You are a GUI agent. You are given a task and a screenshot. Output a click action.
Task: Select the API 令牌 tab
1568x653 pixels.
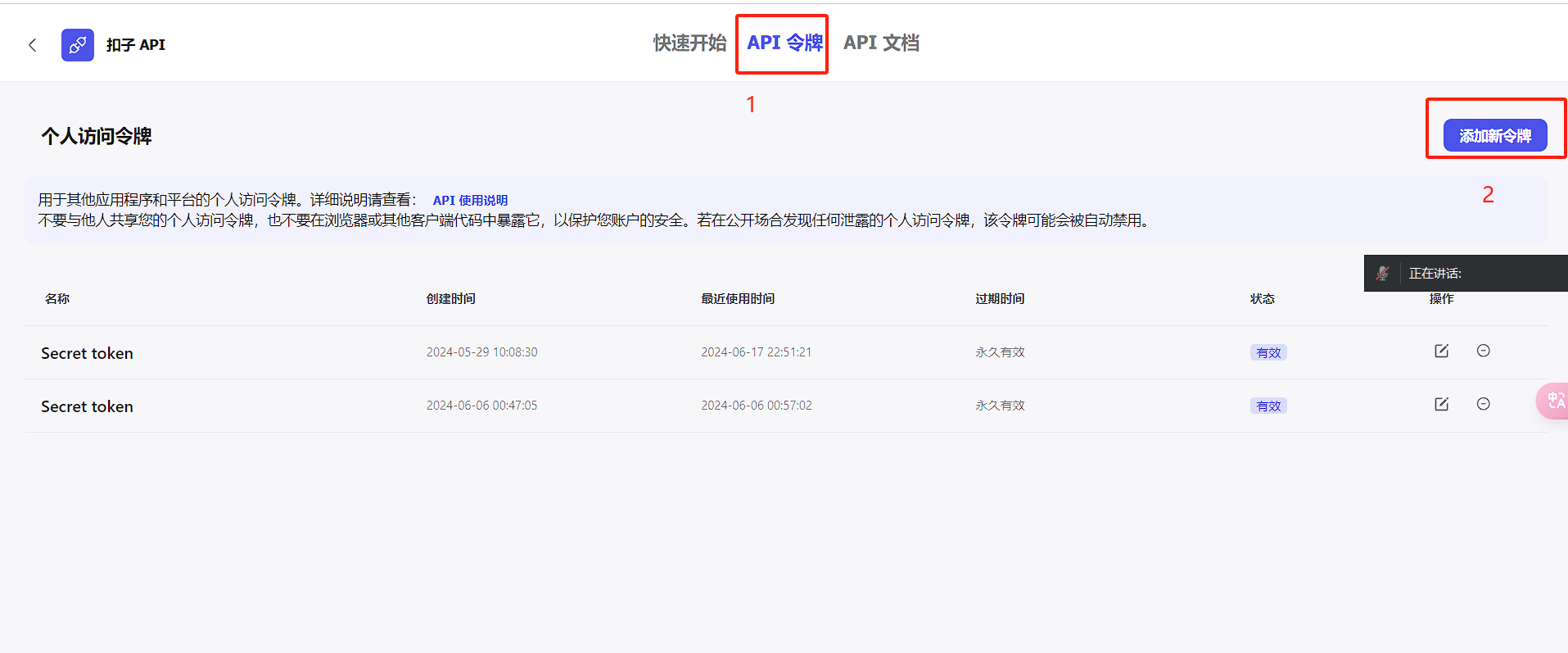click(x=784, y=43)
